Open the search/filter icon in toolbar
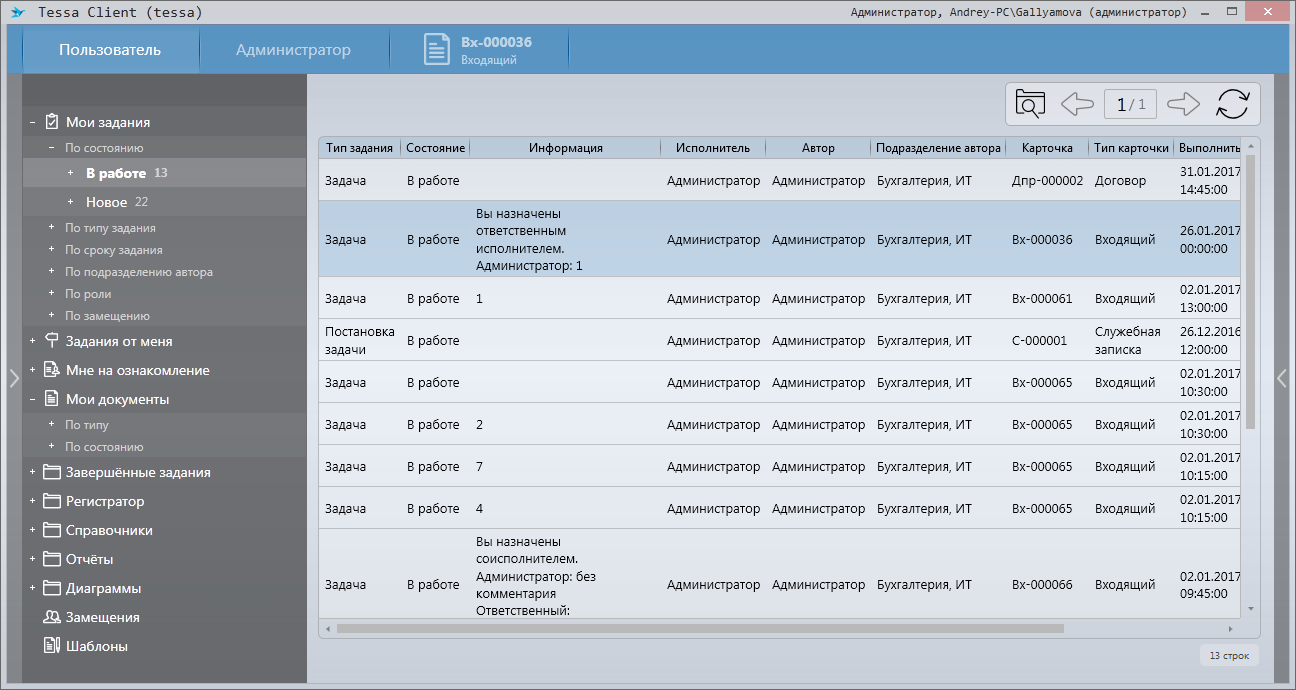This screenshot has width=1296, height=690. tap(1030, 104)
